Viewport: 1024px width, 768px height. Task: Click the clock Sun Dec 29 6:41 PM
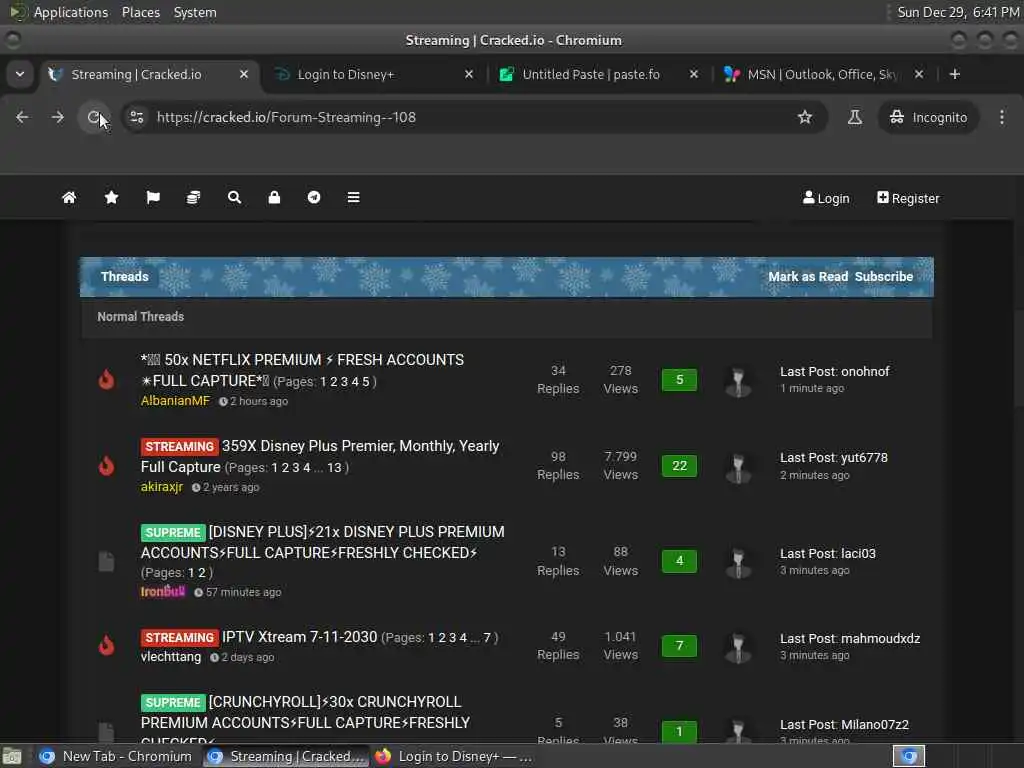958,12
